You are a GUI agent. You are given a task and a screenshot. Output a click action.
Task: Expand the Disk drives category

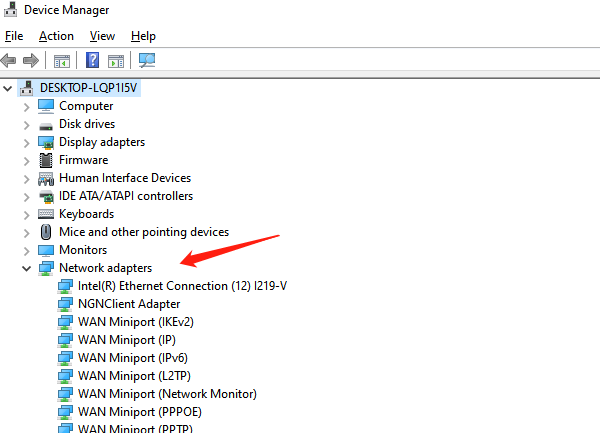26,125
